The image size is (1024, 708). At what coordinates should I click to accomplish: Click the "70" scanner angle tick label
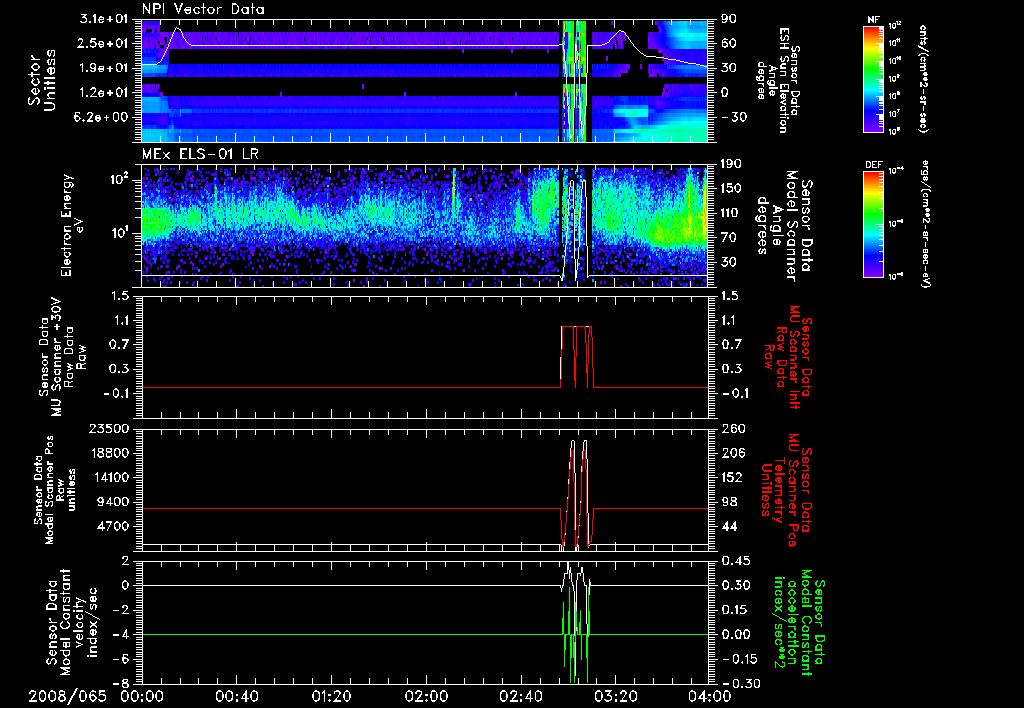tap(728, 237)
